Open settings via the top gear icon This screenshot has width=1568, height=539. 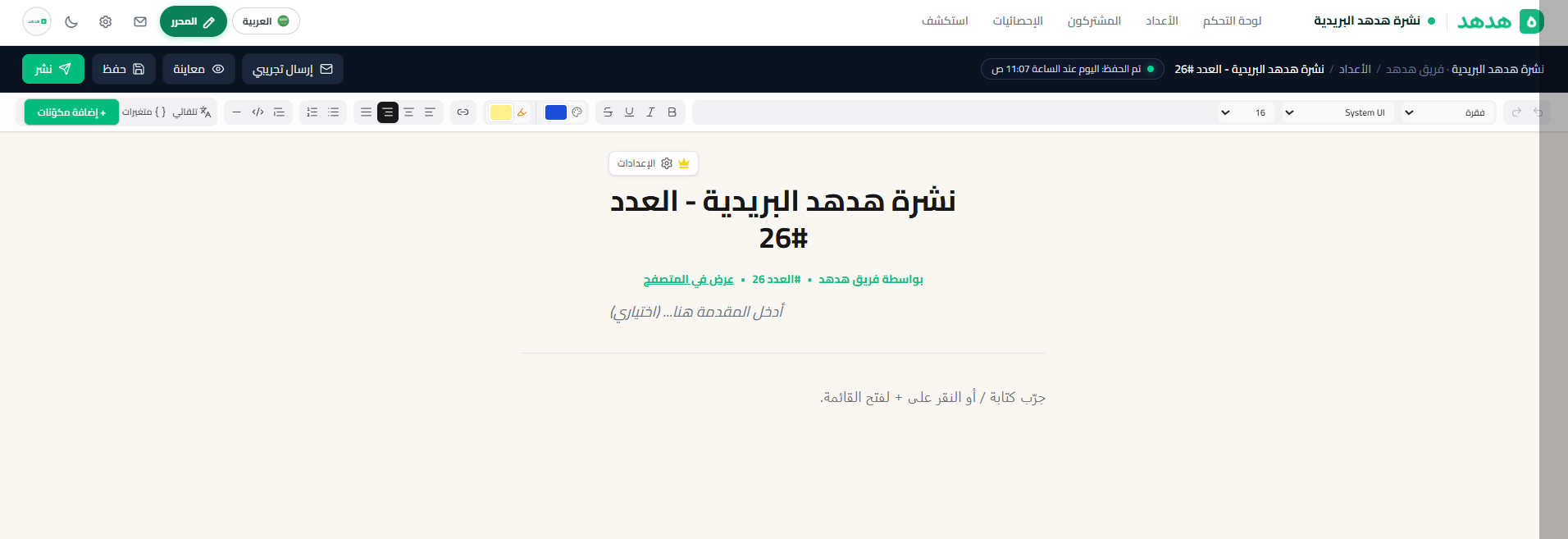pos(106,21)
